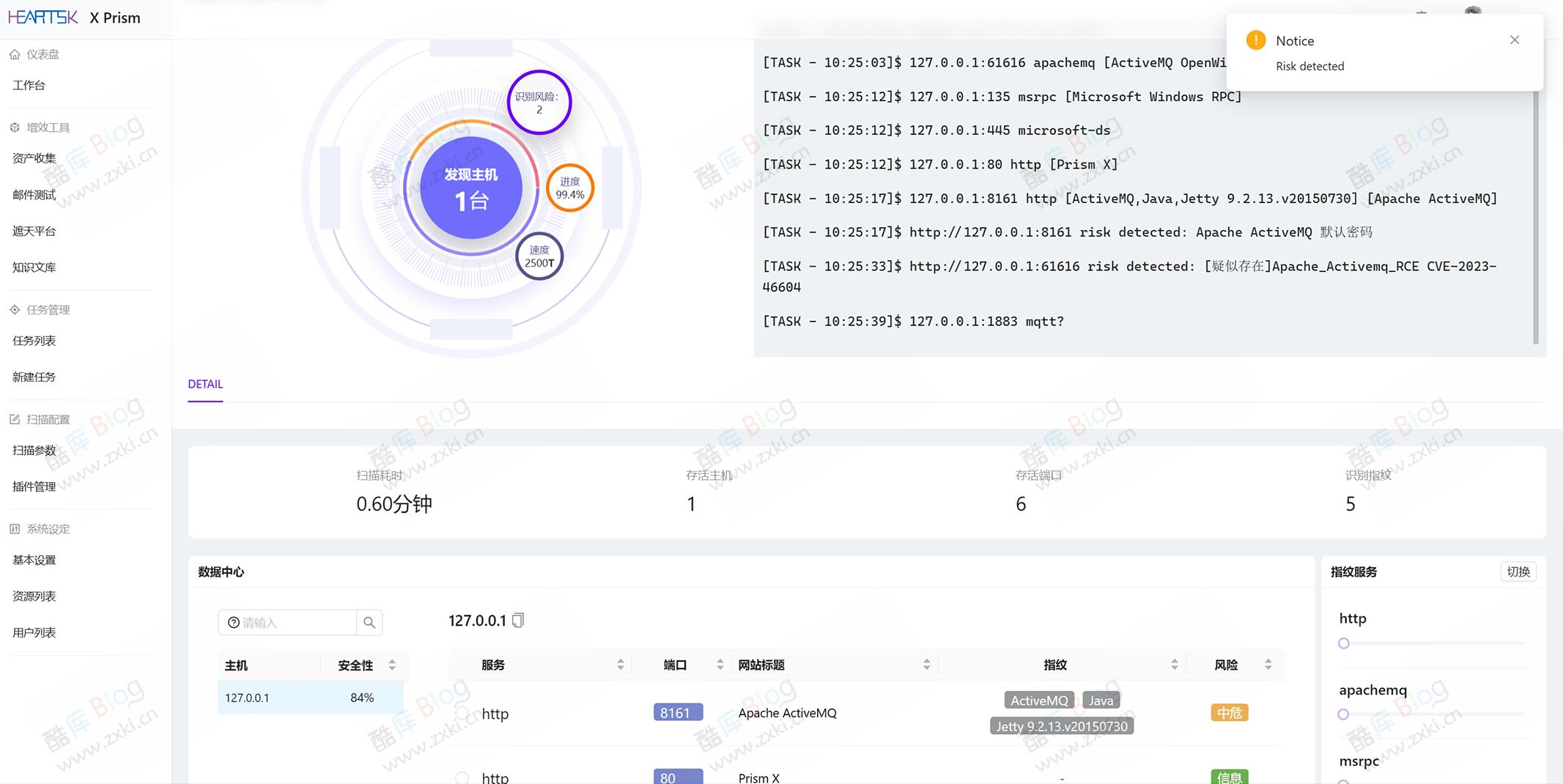Sort table by 服务 column
This screenshot has height=784, width=1563.
[x=620, y=665]
